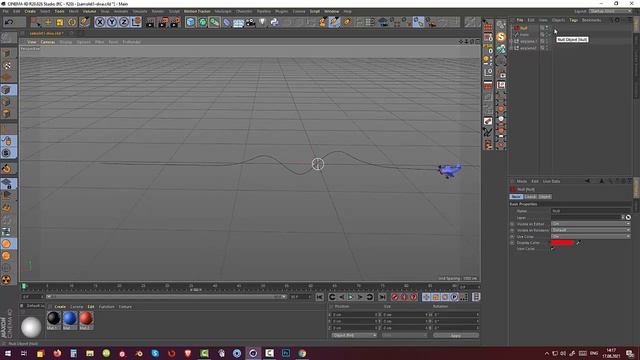Switch to the Coord. tab
Image resolution: width=640 pixels, height=360 pixels.
[530, 197]
